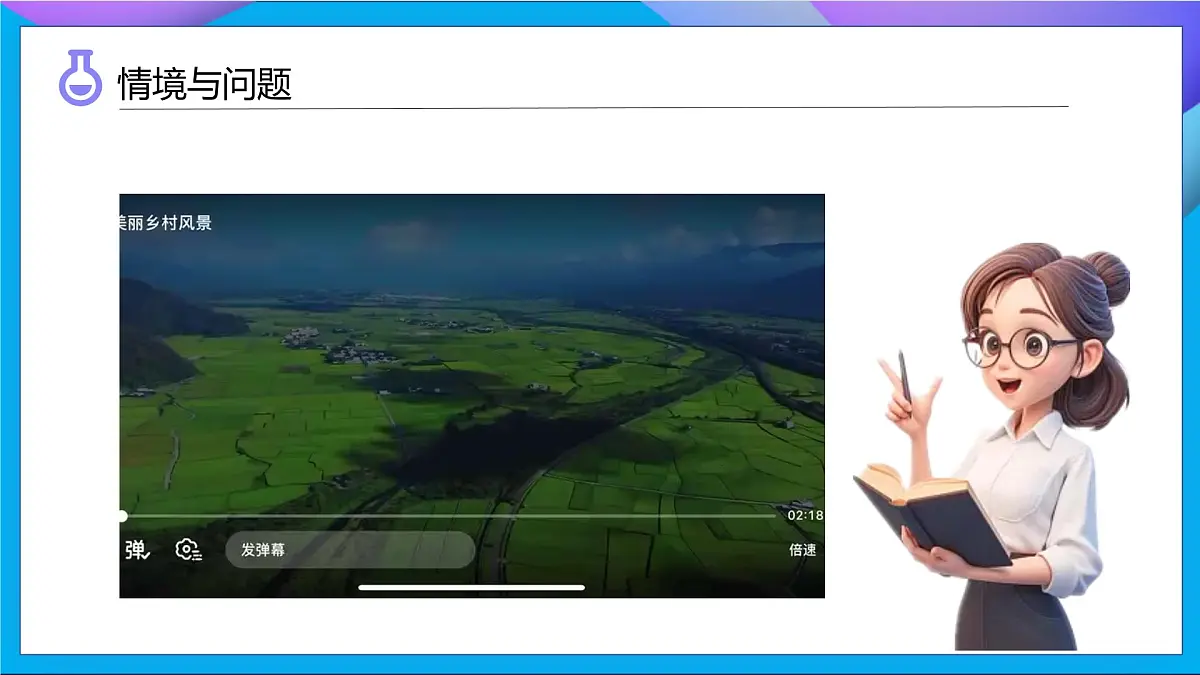
Task: Click the 发弹幕 input field
Action: pyautogui.click(x=349, y=549)
